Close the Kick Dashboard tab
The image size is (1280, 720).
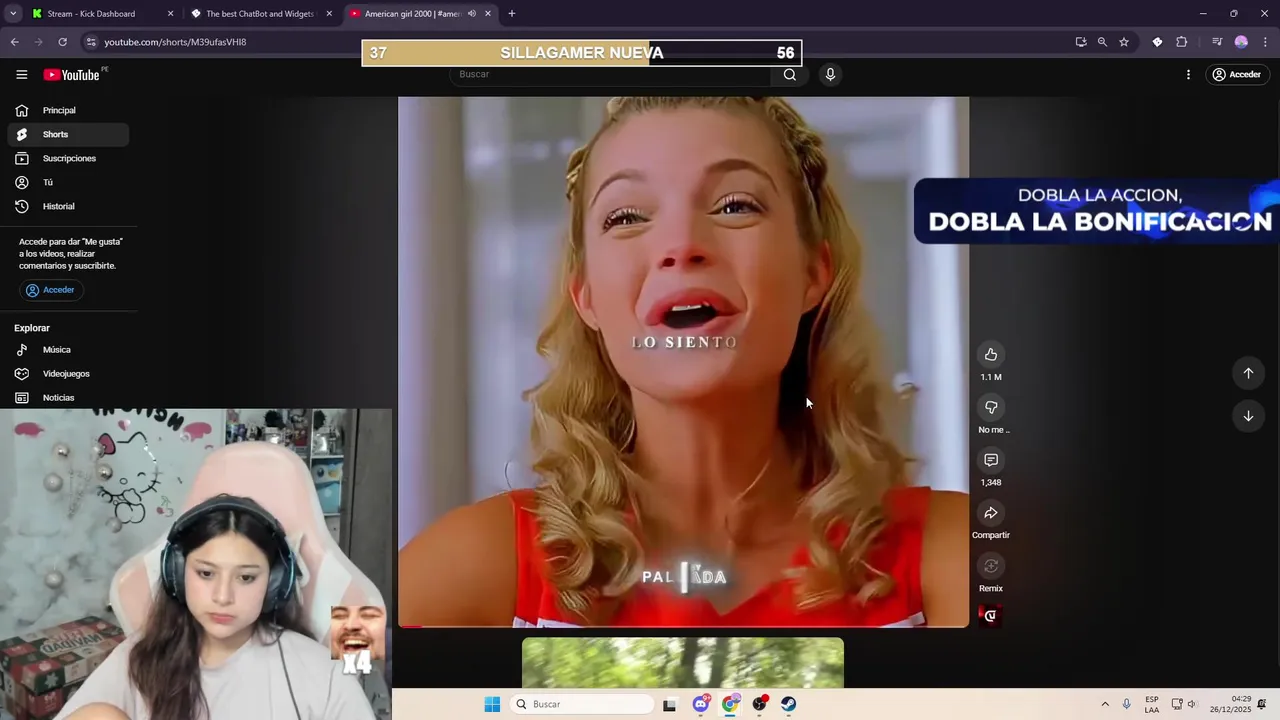pyautogui.click(x=170, y=14)
